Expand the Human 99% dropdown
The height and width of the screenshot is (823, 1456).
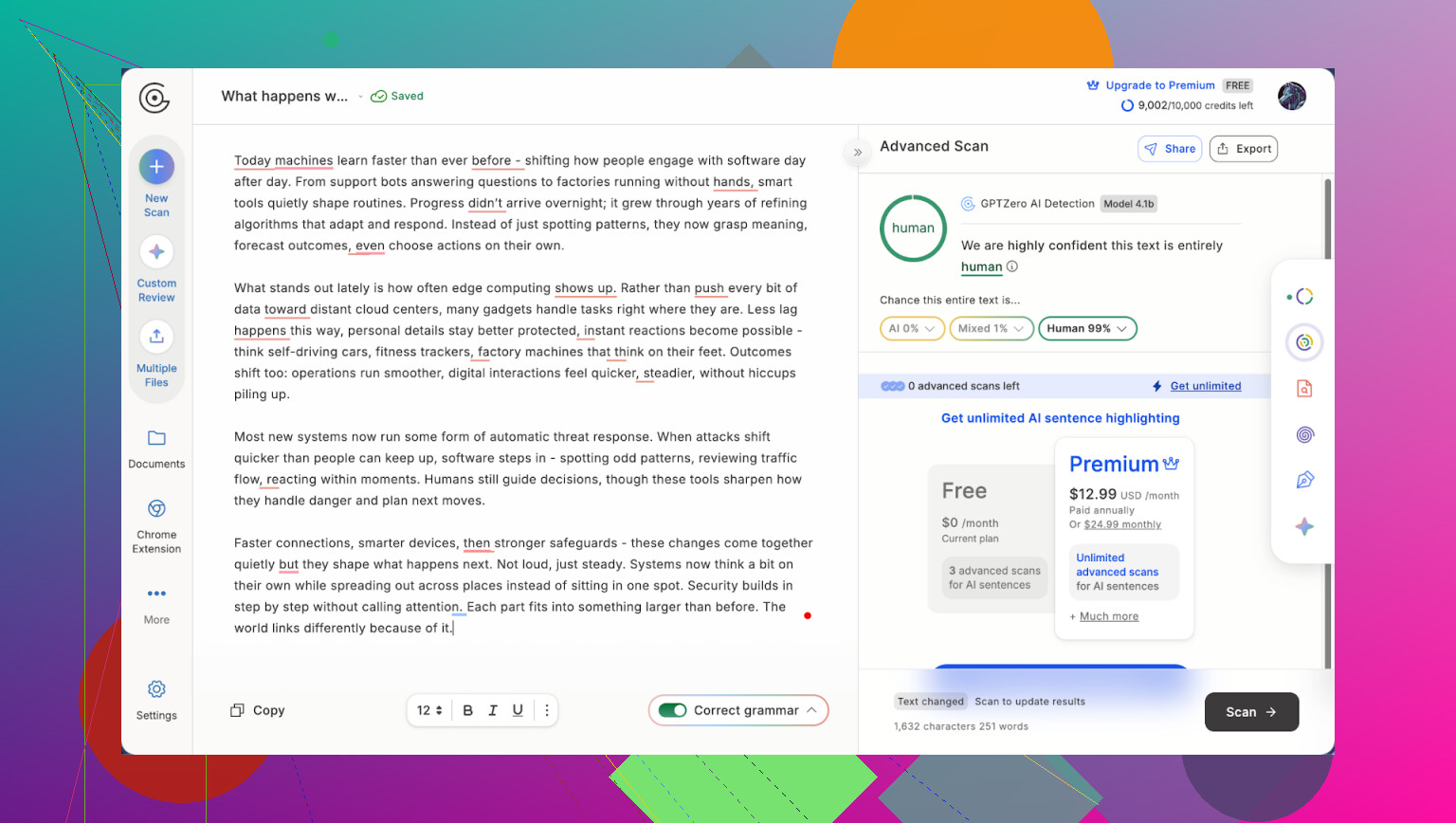[1087, 329]
